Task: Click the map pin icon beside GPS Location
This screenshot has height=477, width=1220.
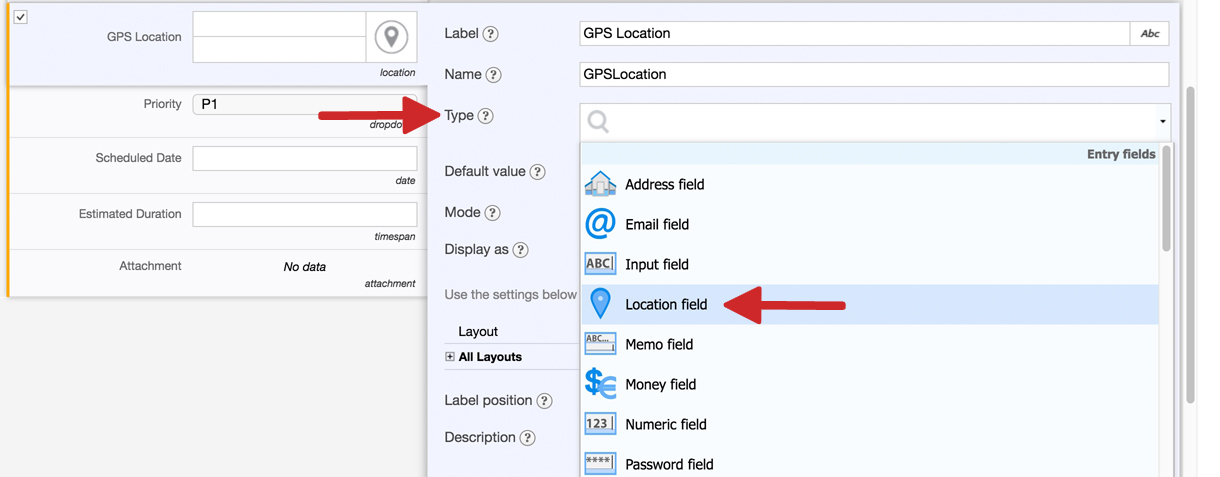Action: pyautogui.click(x=391, y=37)
